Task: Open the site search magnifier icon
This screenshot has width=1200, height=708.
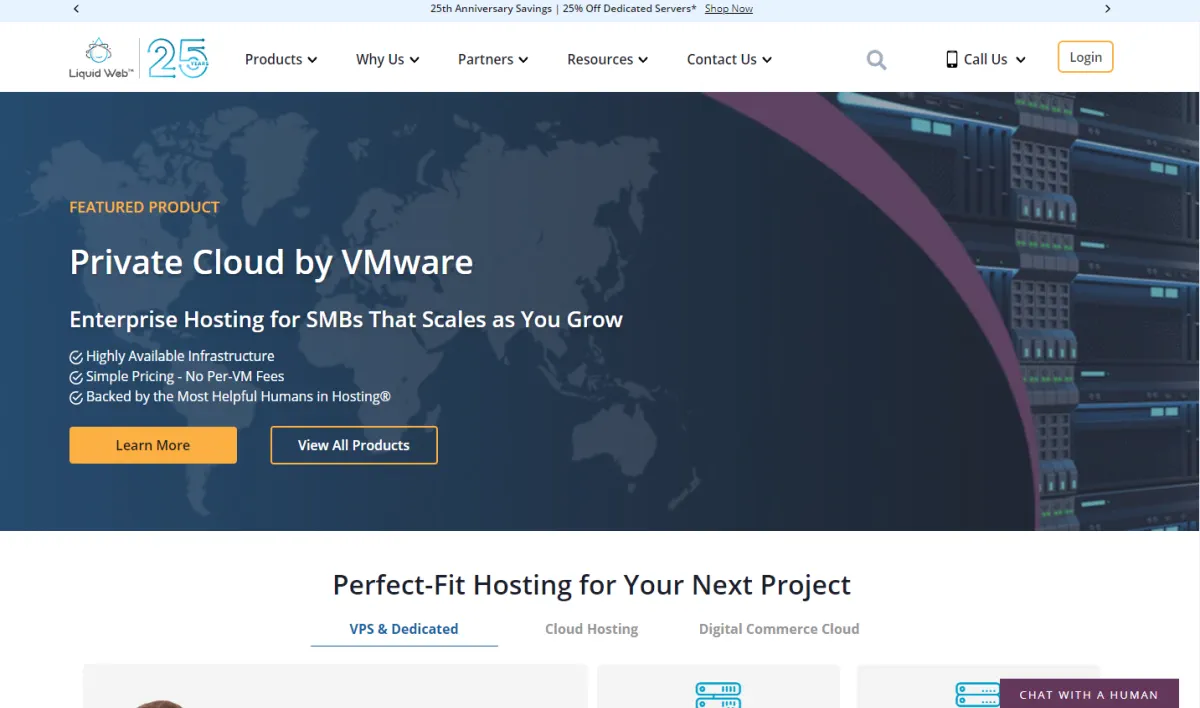Action: coord(876,60)
